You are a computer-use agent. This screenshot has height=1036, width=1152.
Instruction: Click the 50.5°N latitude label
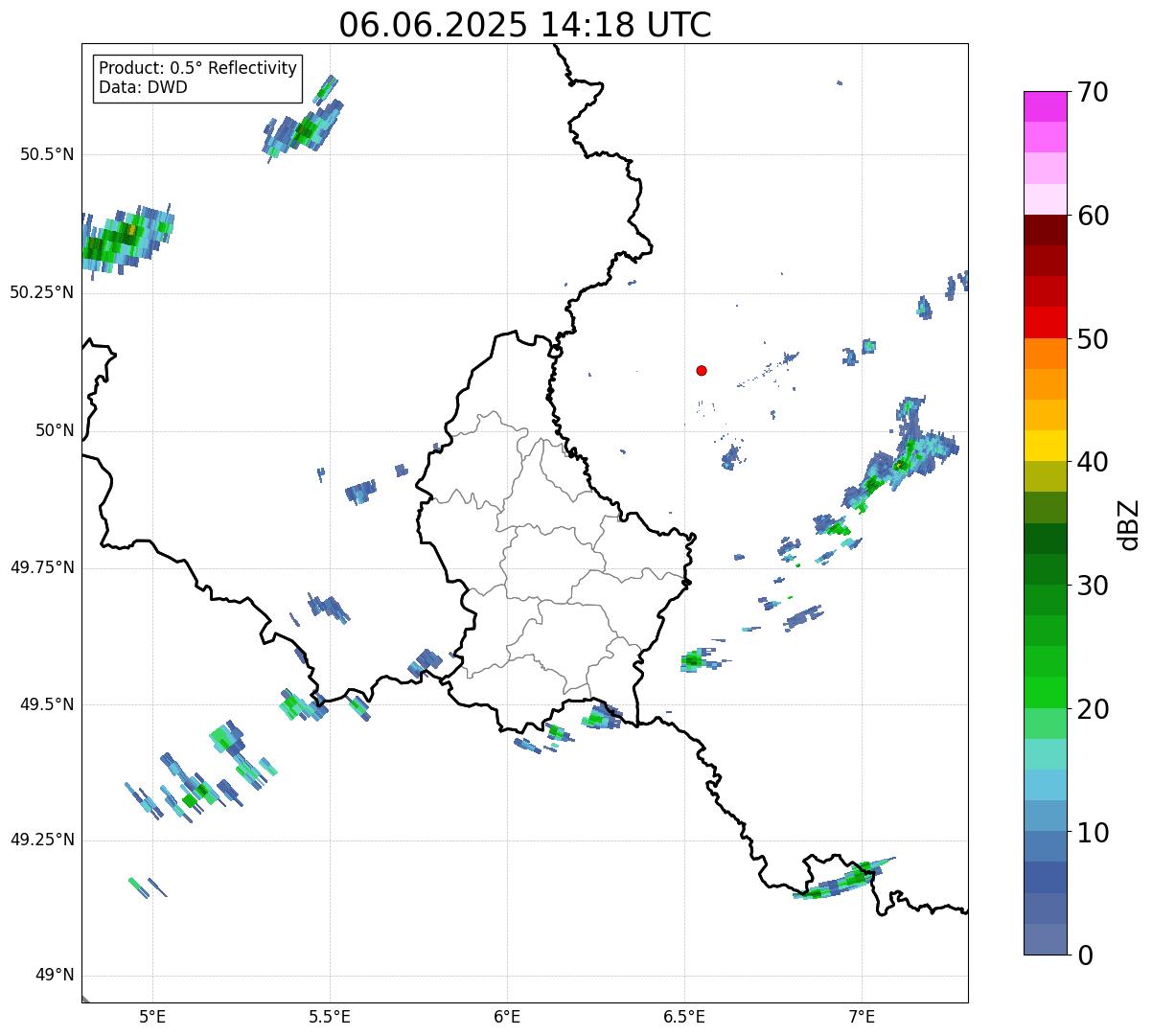coord(48,154)
